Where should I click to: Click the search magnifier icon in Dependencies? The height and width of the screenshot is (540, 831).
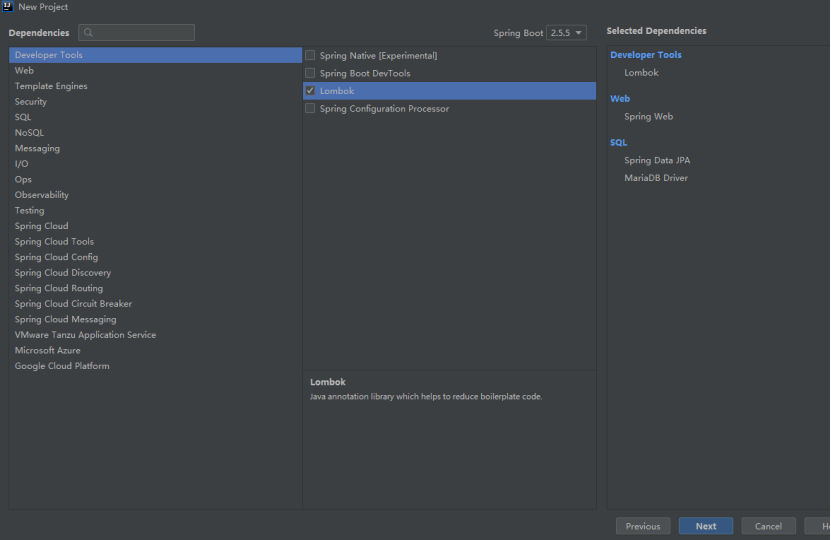click(88, 33)
